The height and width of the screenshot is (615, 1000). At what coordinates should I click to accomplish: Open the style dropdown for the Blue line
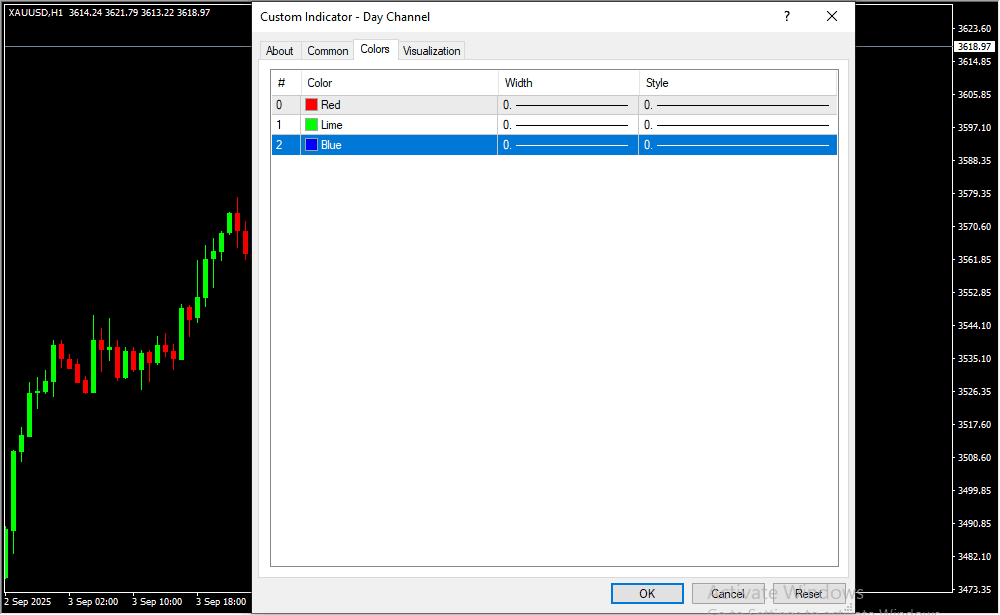[737, 145]
